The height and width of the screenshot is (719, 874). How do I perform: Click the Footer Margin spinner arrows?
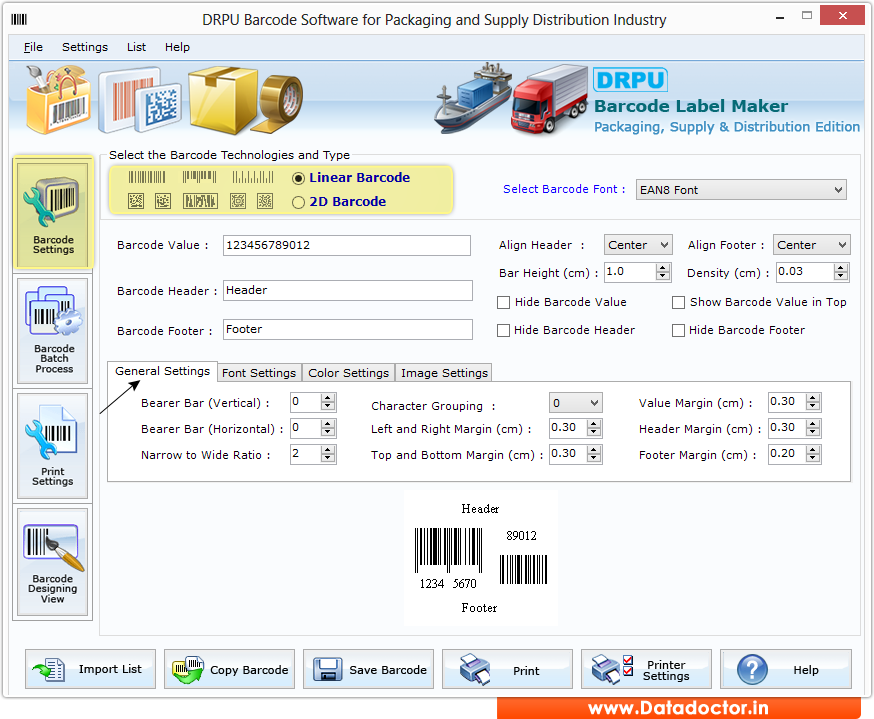(813, 454)
